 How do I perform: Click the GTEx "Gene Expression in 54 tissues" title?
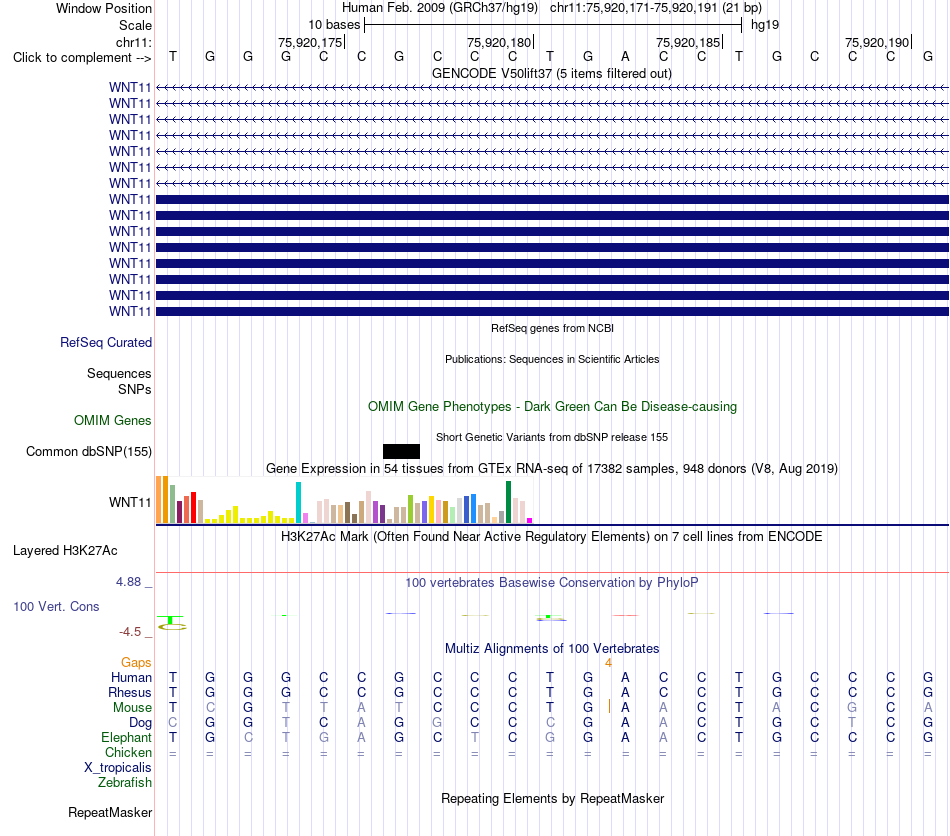552,468
